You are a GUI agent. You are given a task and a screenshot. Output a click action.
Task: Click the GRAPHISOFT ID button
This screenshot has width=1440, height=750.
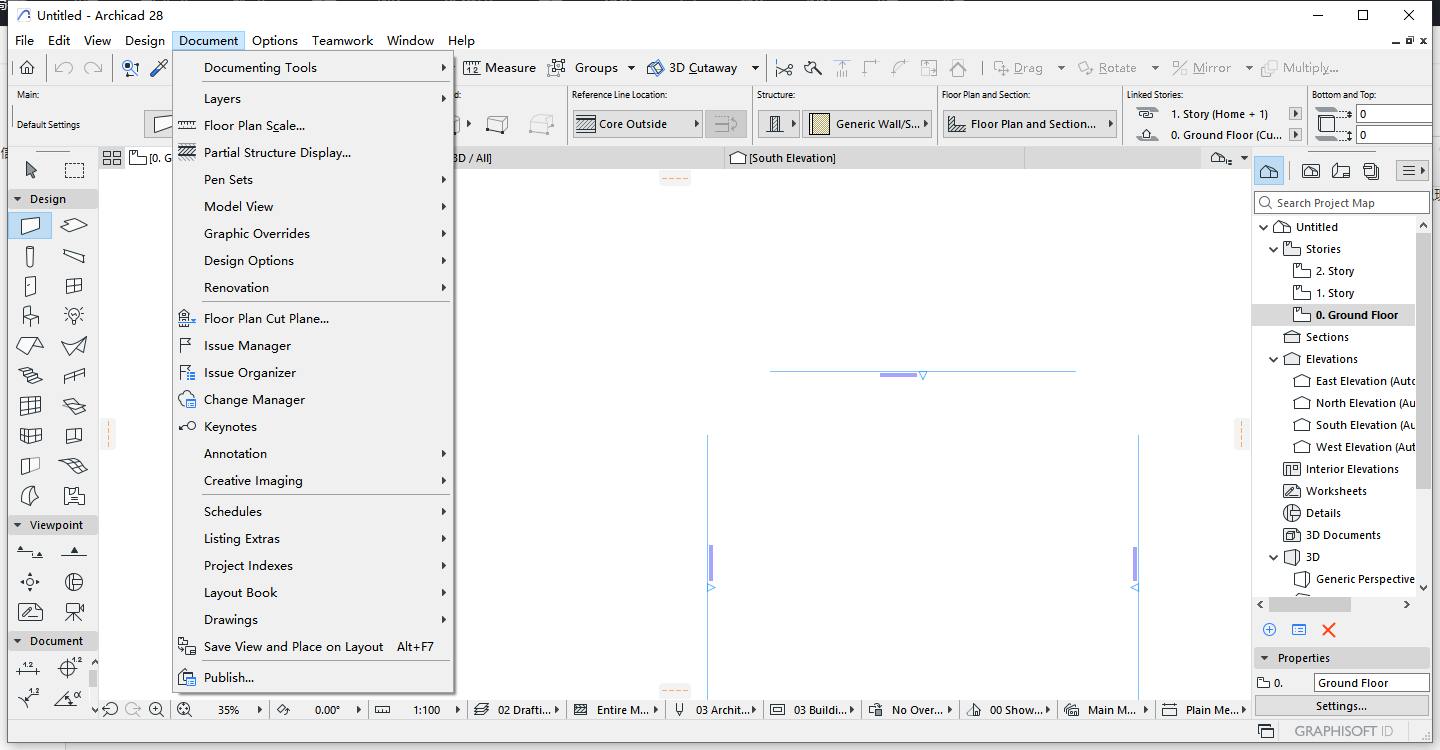coord(1344,731)
